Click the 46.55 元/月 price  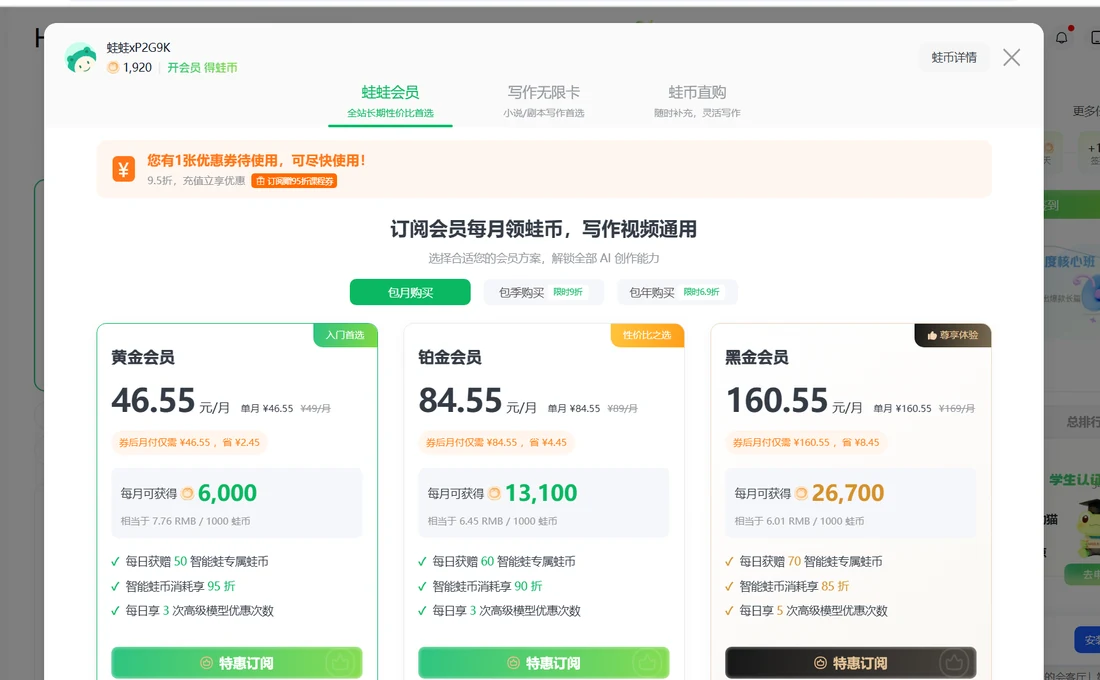170,401
